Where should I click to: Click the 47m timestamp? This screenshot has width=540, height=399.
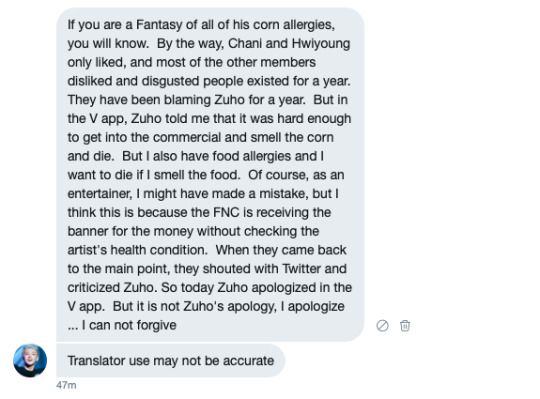pos(66,385)
